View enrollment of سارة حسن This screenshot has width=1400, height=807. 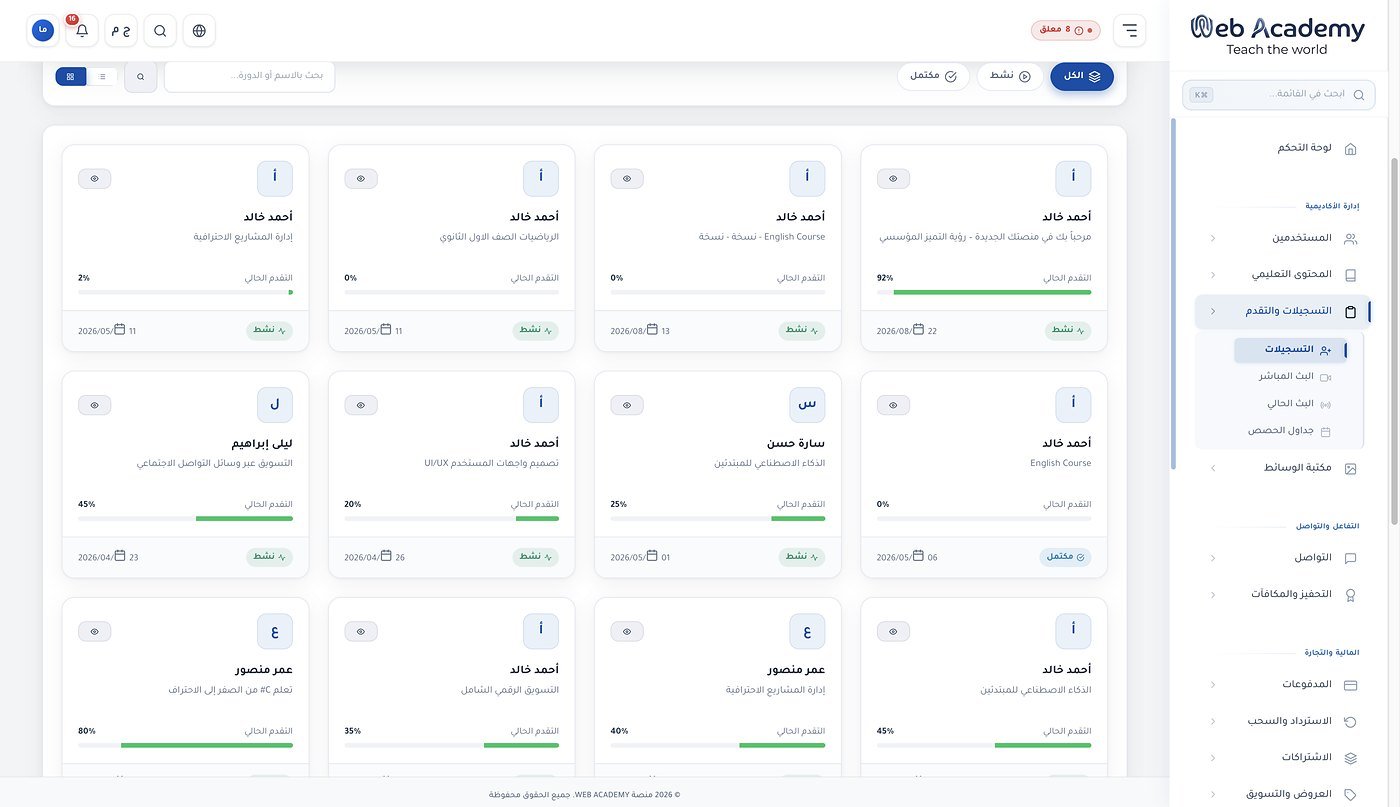[x=627, y=405]
